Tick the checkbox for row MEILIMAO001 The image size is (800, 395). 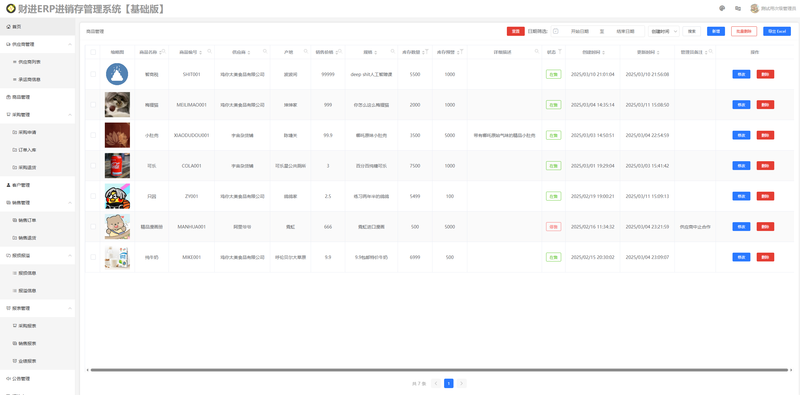point(93,105)
